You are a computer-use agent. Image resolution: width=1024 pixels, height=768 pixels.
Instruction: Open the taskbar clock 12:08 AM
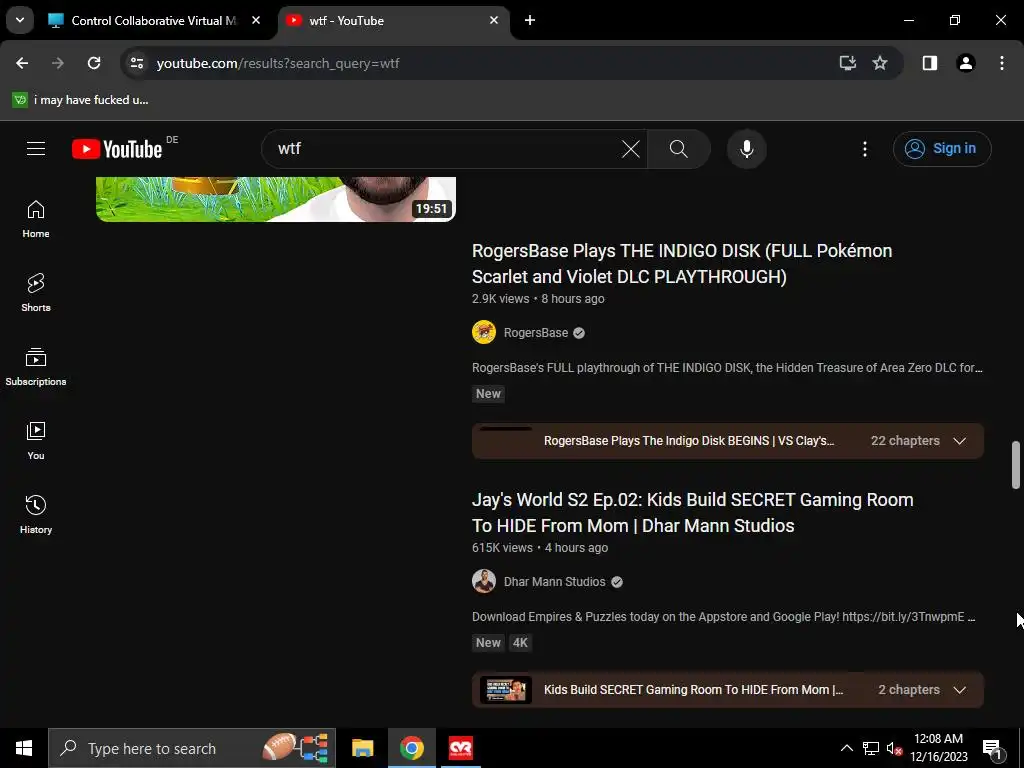[938, 748]
